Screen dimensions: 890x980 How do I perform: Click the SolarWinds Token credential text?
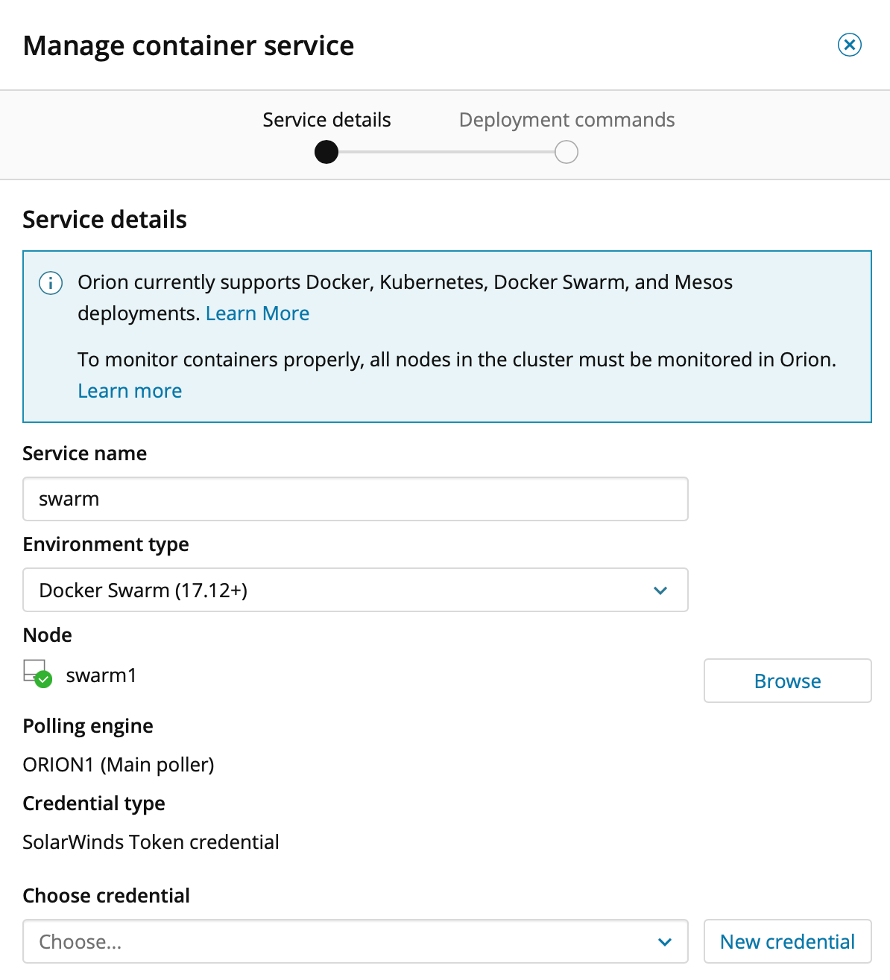click(x=151, y=842)
